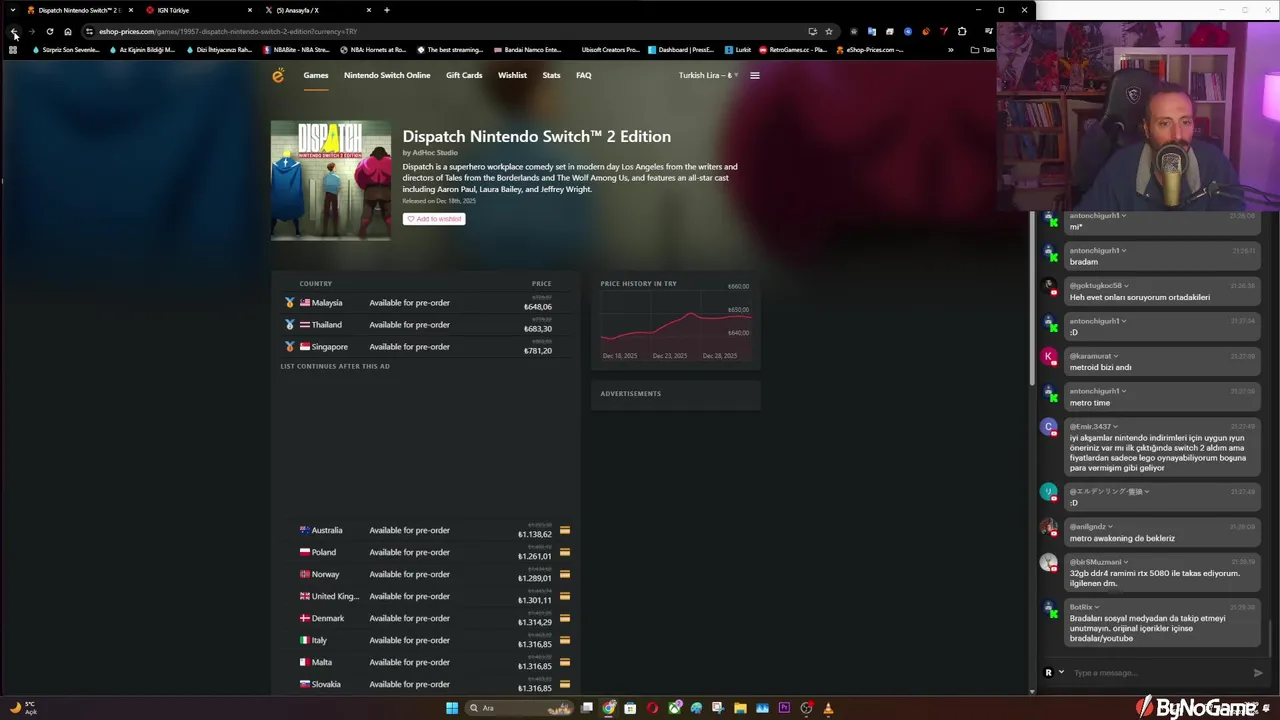This screenshot has width=1280, height=720.
Task: Open the weather widget on taskbar
Action: (x=23, y=708)
